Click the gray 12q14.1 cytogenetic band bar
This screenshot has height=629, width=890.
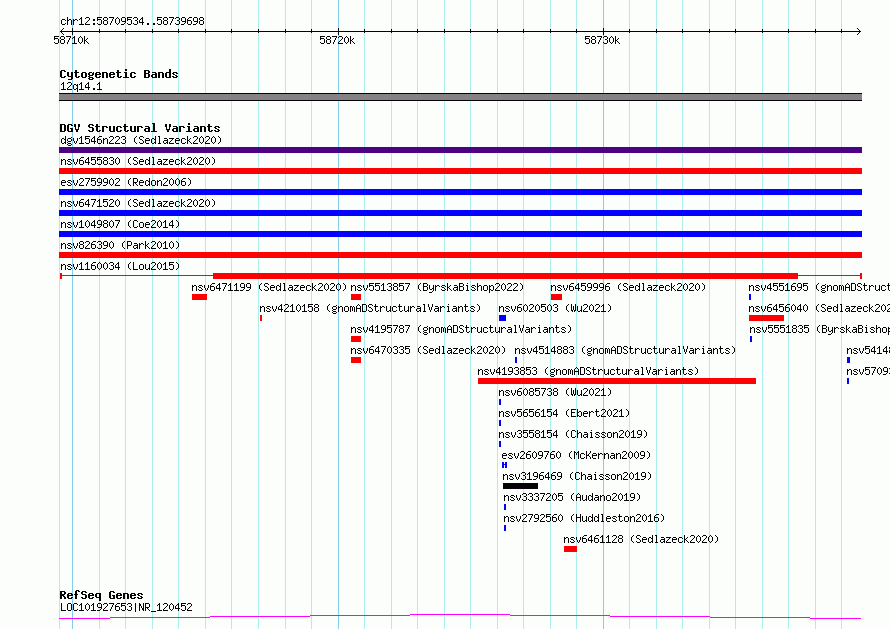click(460, 97)
